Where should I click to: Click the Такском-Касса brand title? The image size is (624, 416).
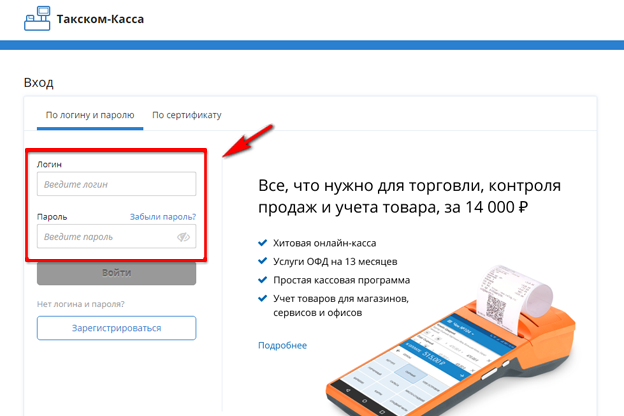pos(100,19)
